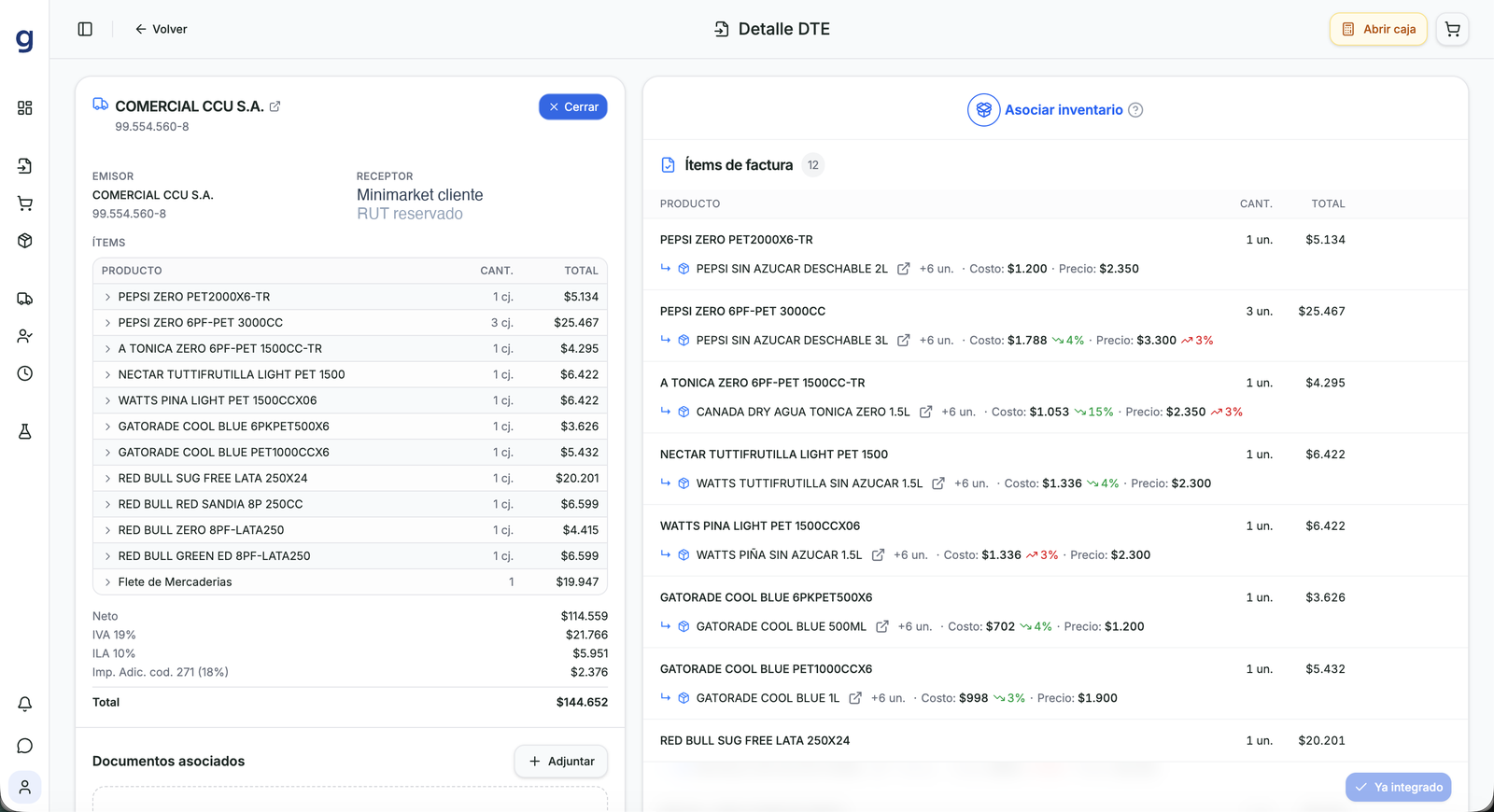The height and width of the screenshot is (812, 1494).
Task: Open the document import icon in sidebar
Action: [25, 166]
